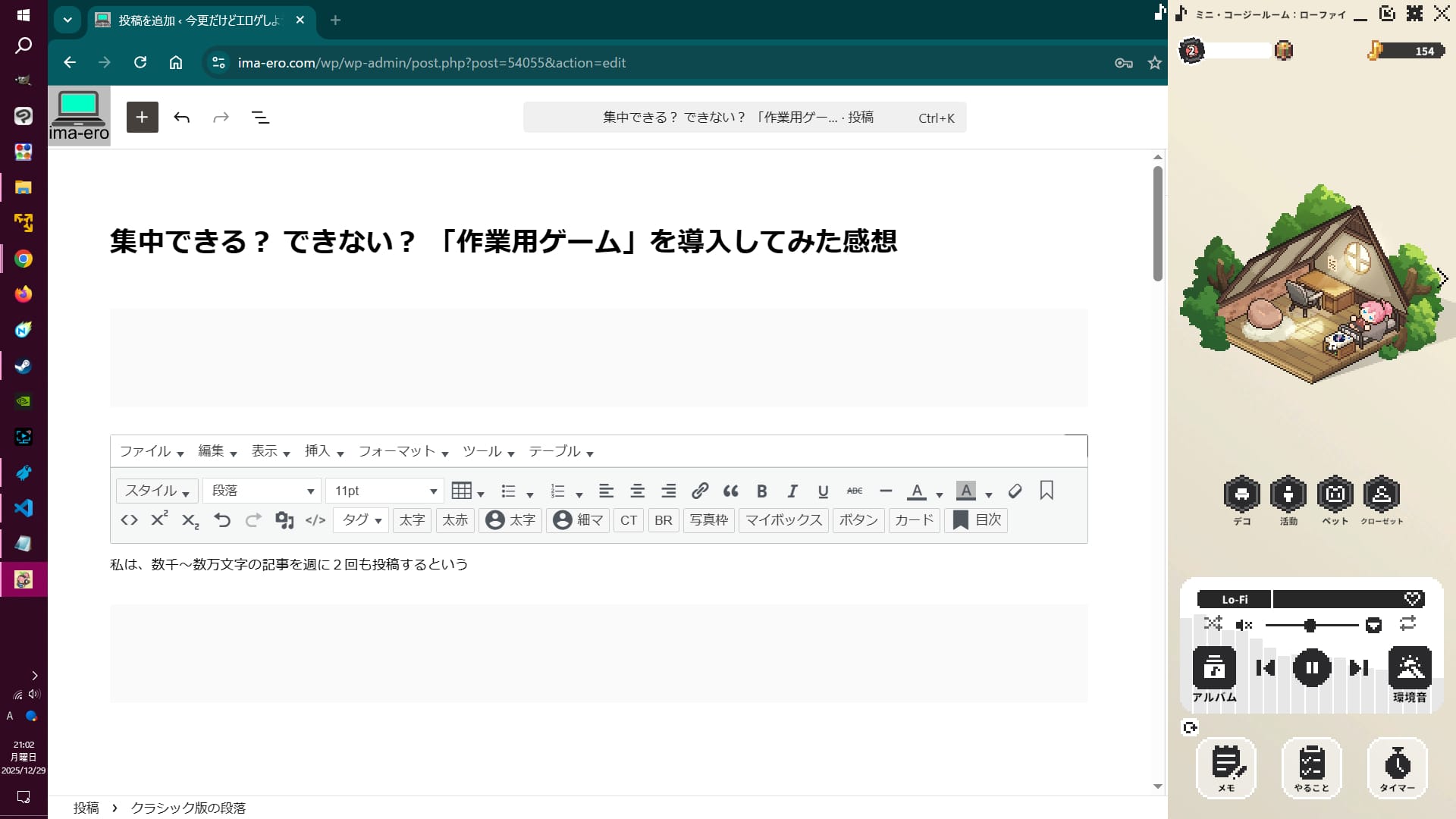Toggle shuffle in the music player
This screenshot has width=1456, height=819.
[1213, 624]
